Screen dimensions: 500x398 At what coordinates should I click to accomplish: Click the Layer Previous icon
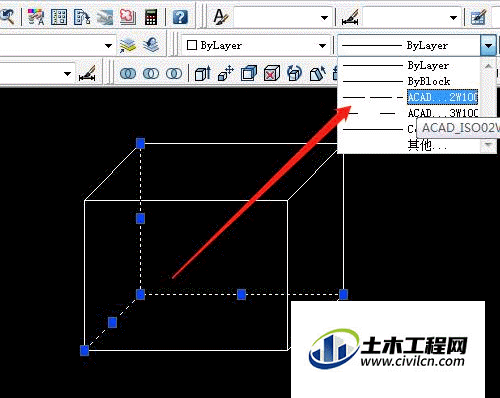151,45
